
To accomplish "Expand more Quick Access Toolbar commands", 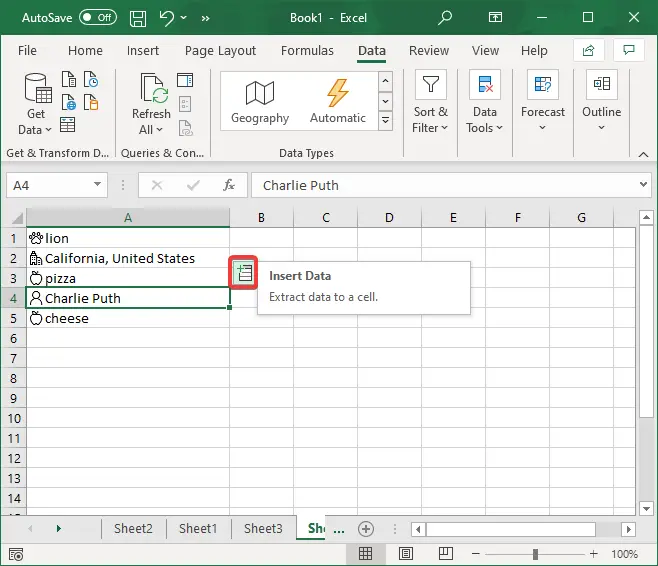I will (x=205, y=18).
